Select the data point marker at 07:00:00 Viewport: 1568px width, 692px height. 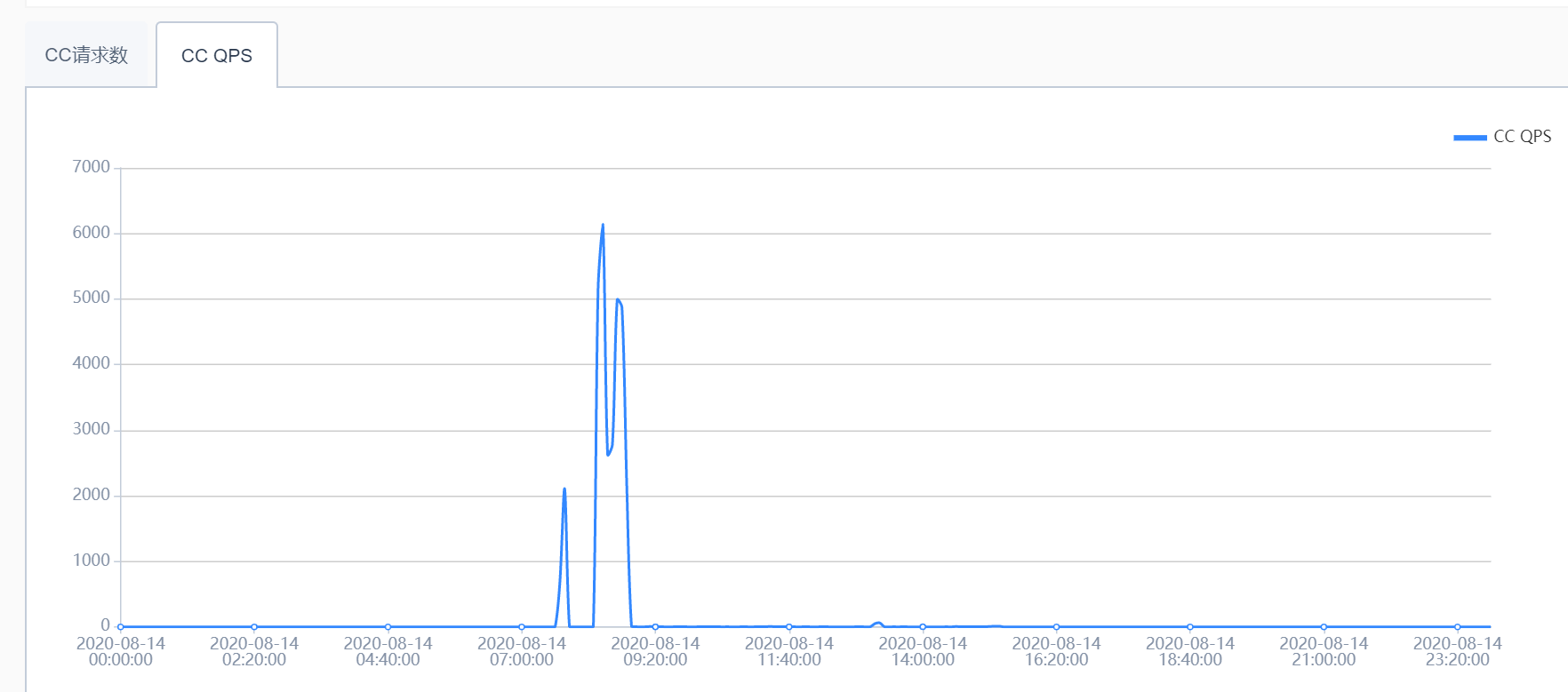coord(522,627)
